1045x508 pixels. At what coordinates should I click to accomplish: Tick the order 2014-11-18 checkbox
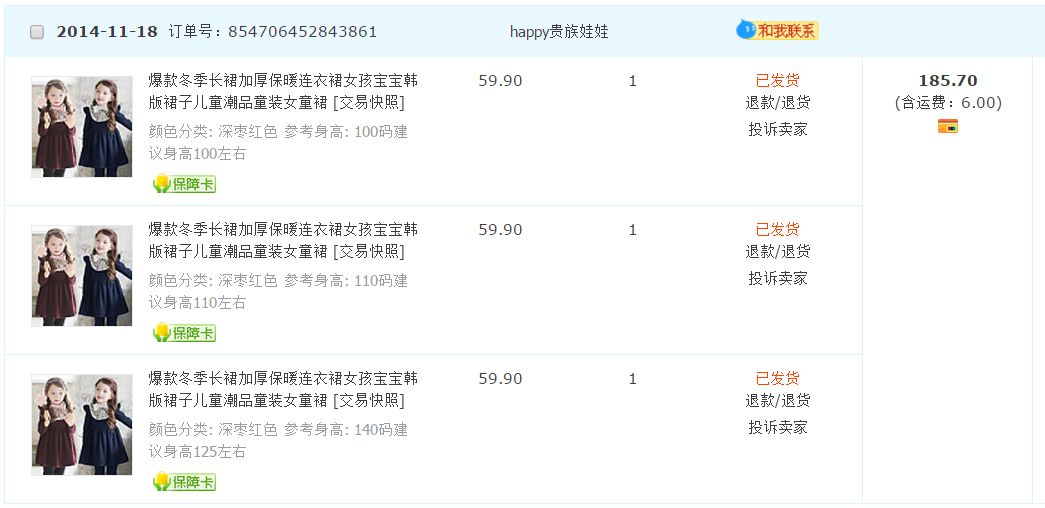coord(37,32)
